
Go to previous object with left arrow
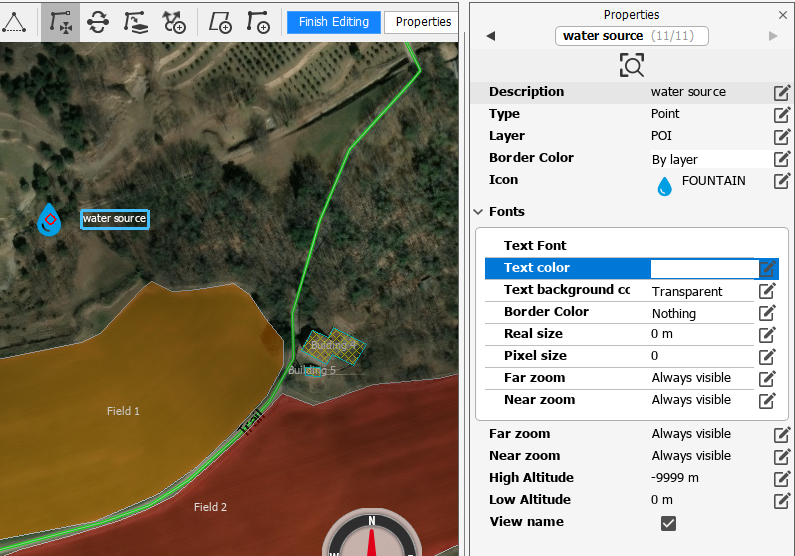pyautogui.click(x=490, y=36)
